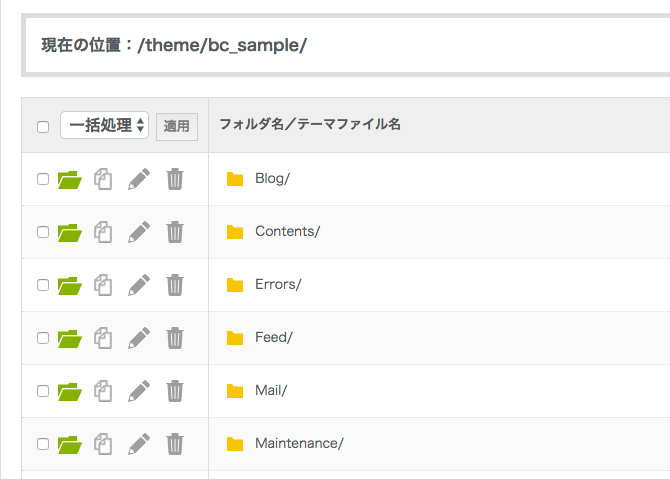Screen dimensions: 670x479
Task: Copy the Blog folder
Action: point(102,179)
